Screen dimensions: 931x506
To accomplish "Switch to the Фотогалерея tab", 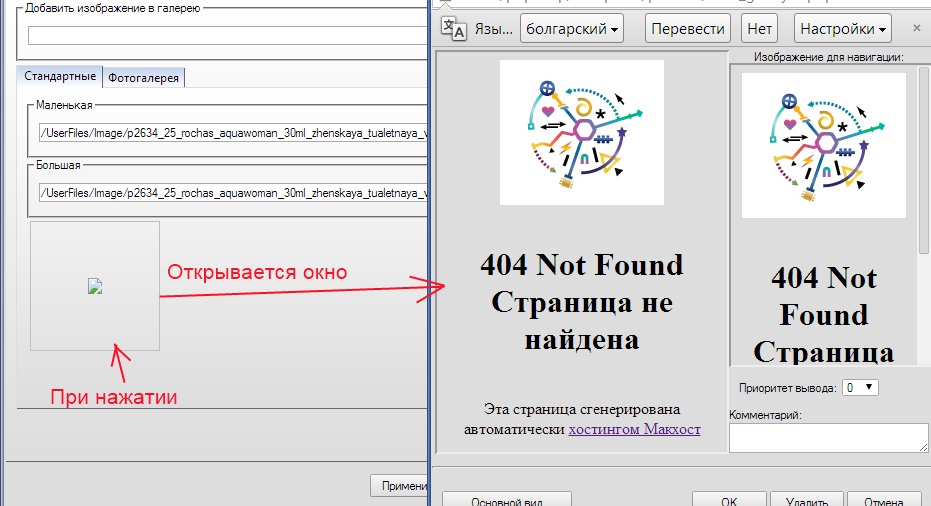I will coord(143,78).
